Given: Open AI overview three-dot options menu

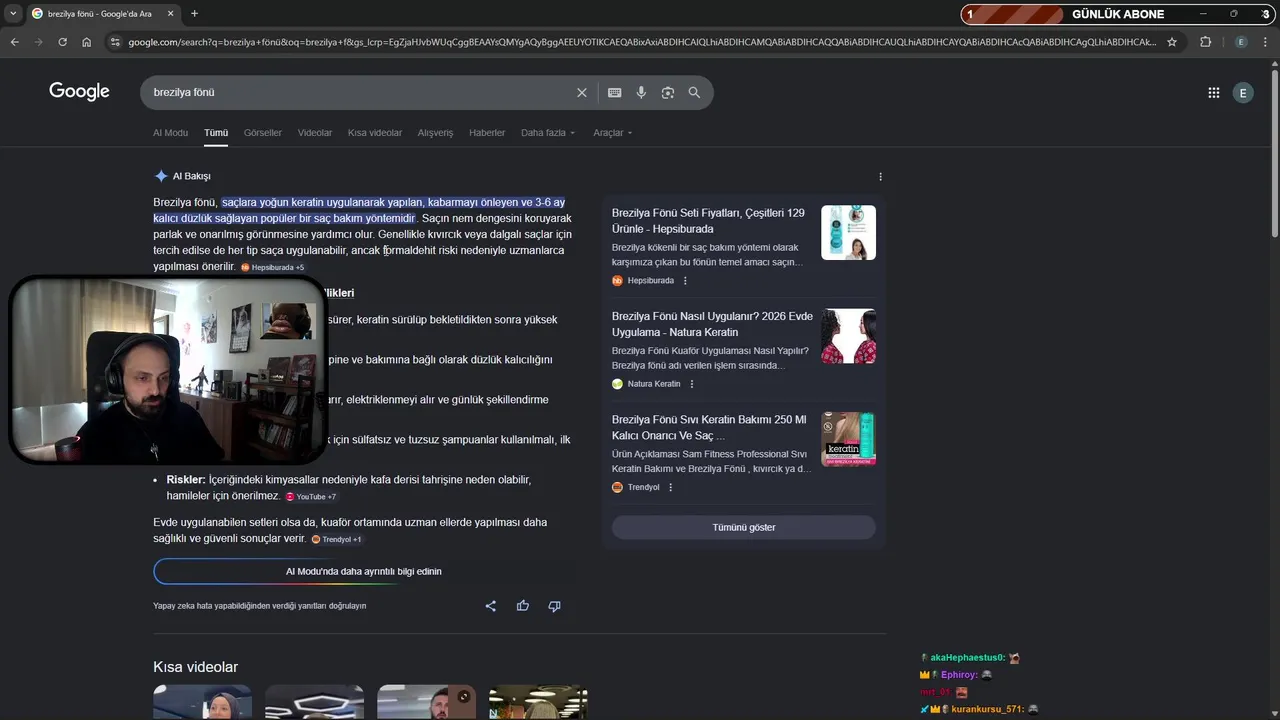Looking at the screenshot, I should coord(880,177).
